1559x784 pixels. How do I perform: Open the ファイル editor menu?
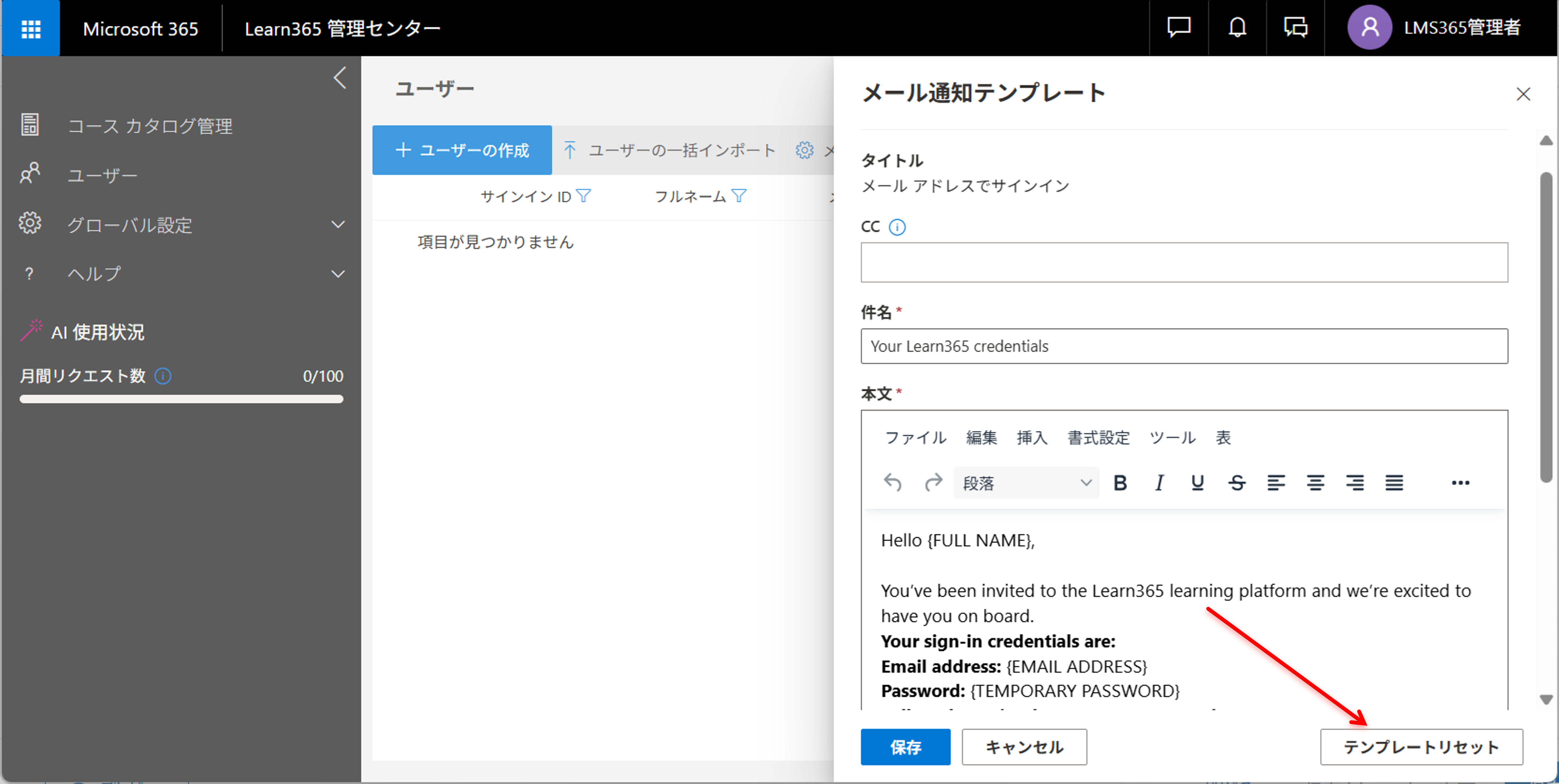[915, 437]
